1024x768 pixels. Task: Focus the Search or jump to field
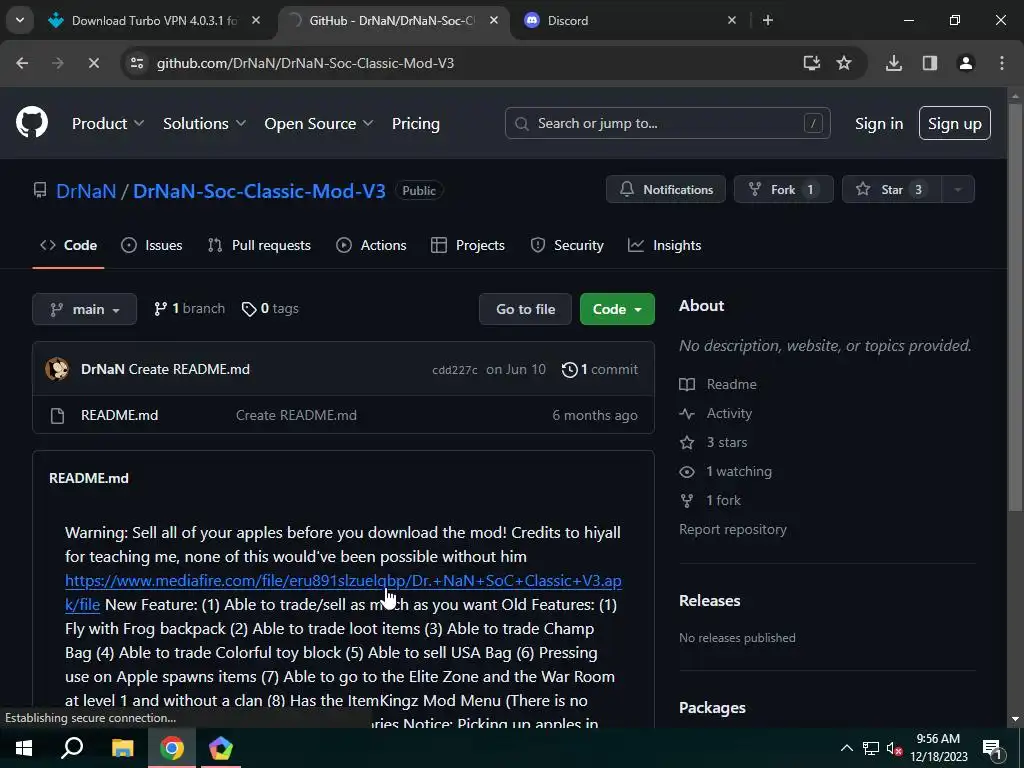click(667, 123)
